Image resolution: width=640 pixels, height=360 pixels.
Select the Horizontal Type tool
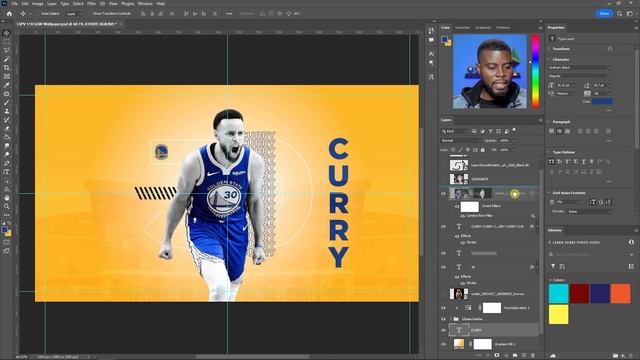point(7,172)
